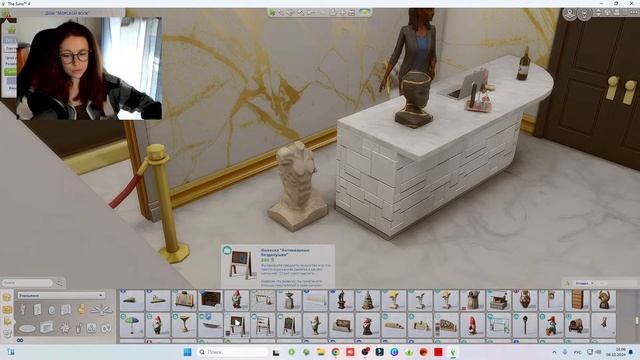
Task: Pick the stone birdbath pedestal in the second catalog row
Action: point(184,325)
